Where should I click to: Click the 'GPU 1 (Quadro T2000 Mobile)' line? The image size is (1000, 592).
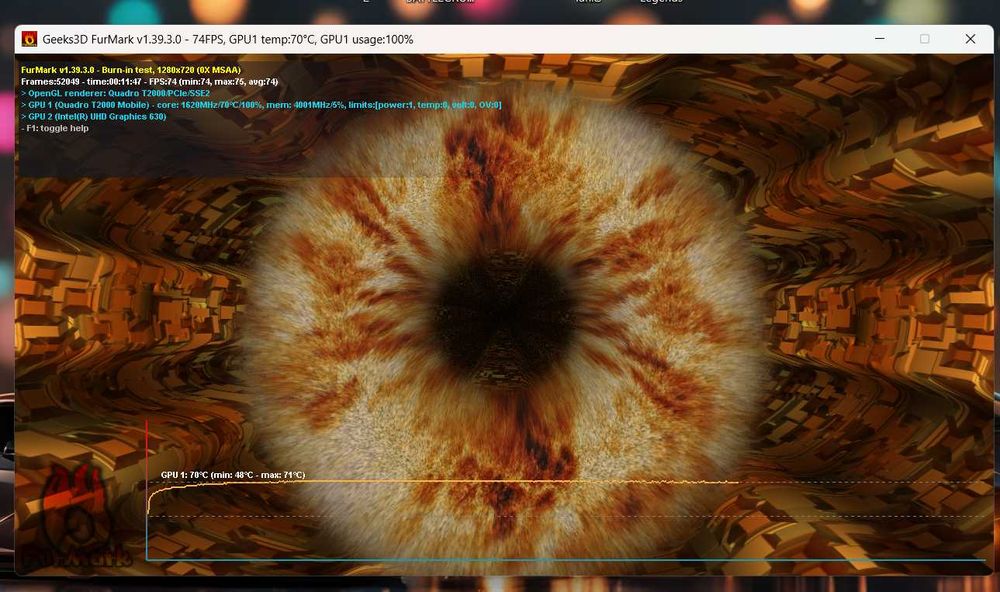[x=261, y=105]
